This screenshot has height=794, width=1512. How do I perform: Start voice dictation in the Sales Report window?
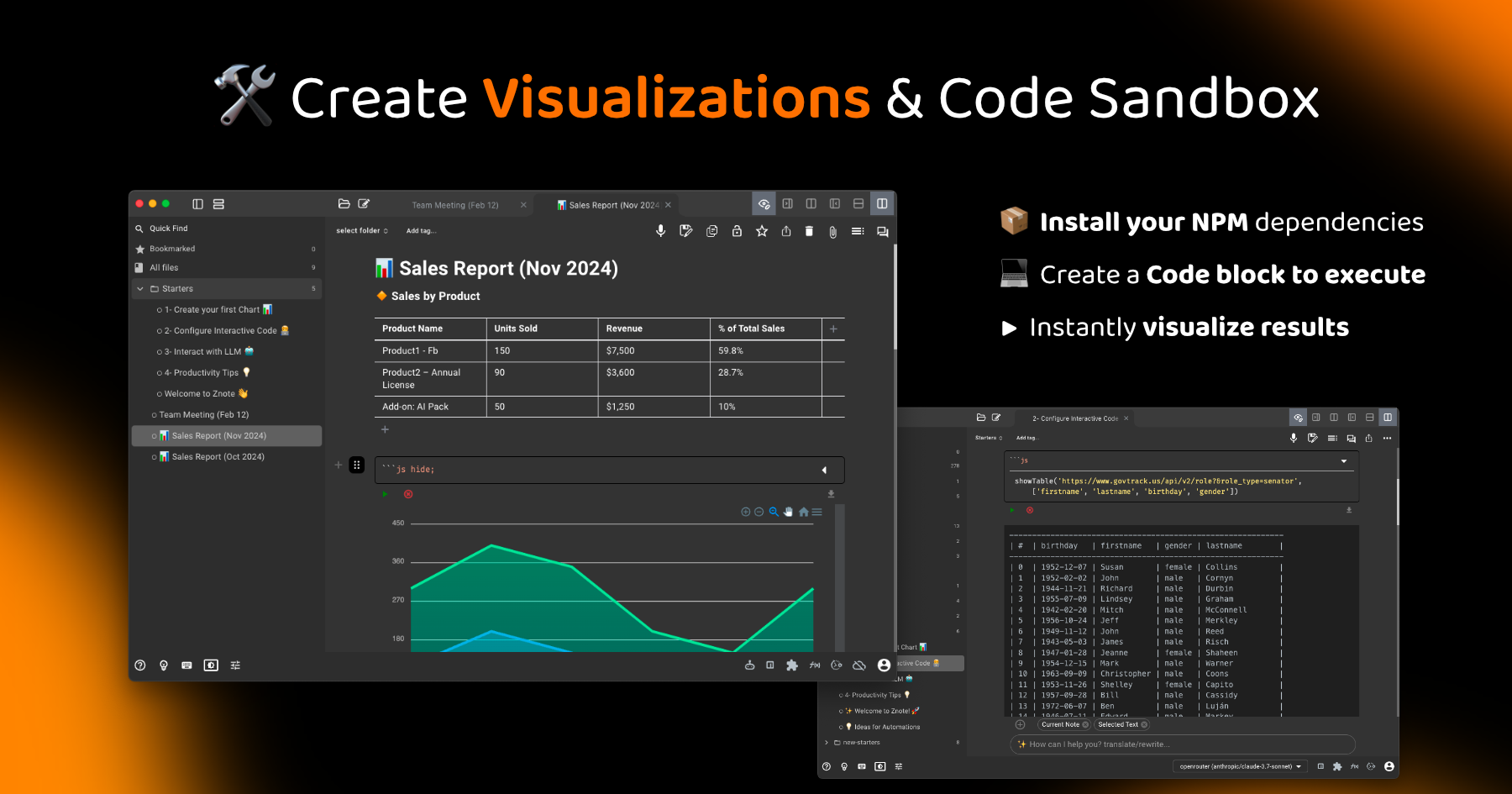tap(661, 231)
